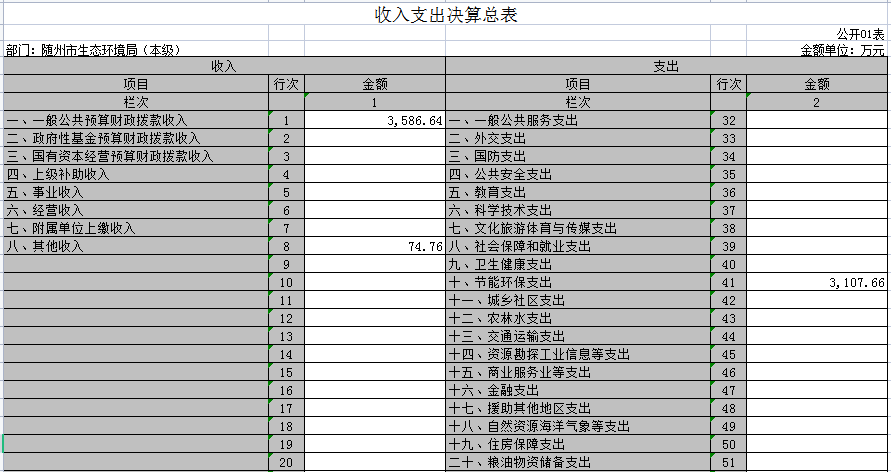The width and height of the screenshot is (891, 472).
Task: Select the cell 六、经营收入
Action: [x=136, y=210]
